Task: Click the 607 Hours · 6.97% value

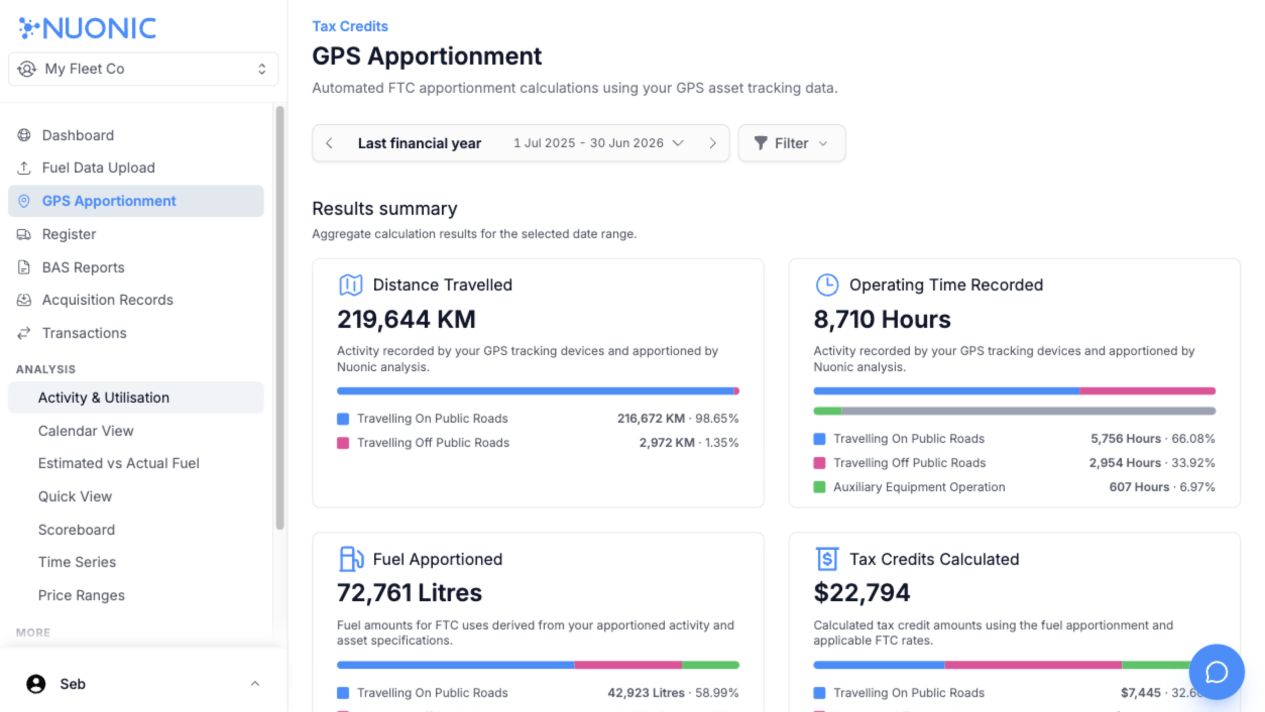Action: tap(1161, 487)
